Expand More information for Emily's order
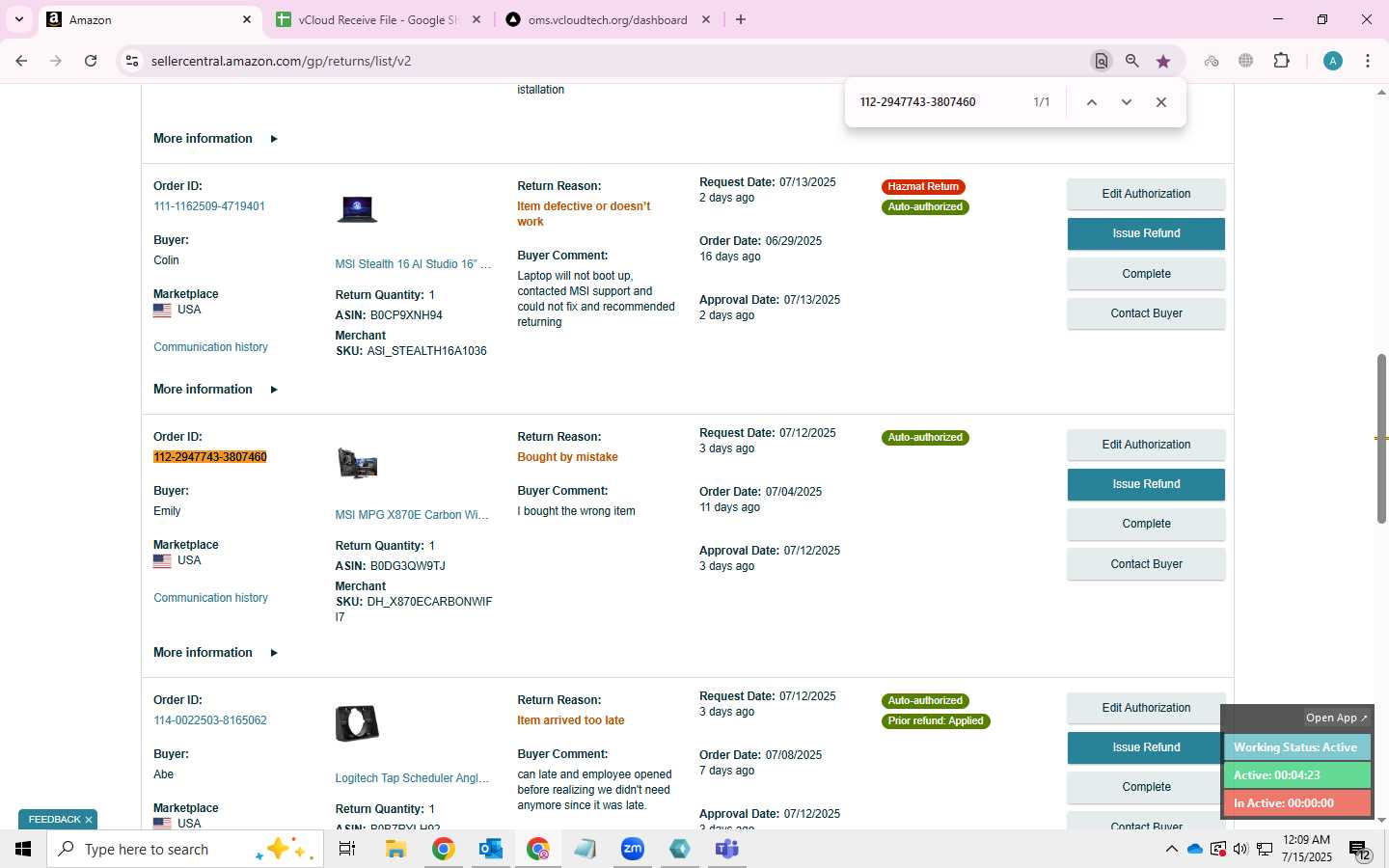The height and width of the screenshot is (868, 1389). tap(215, 653)
